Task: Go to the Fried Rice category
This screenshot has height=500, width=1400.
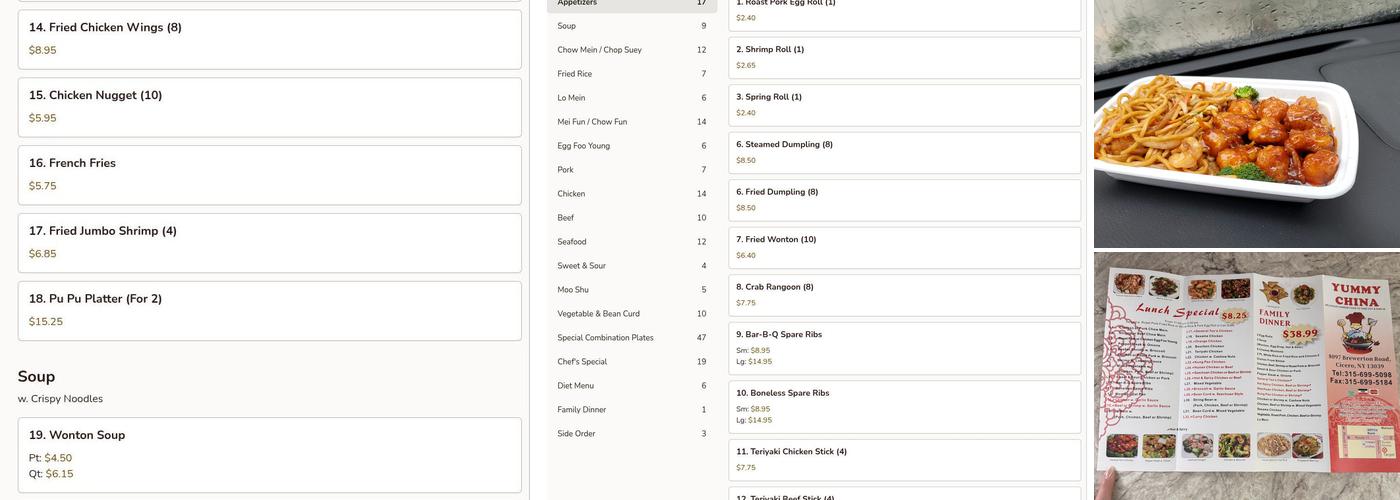Action: pyautogui.click(x=631, y=74)
